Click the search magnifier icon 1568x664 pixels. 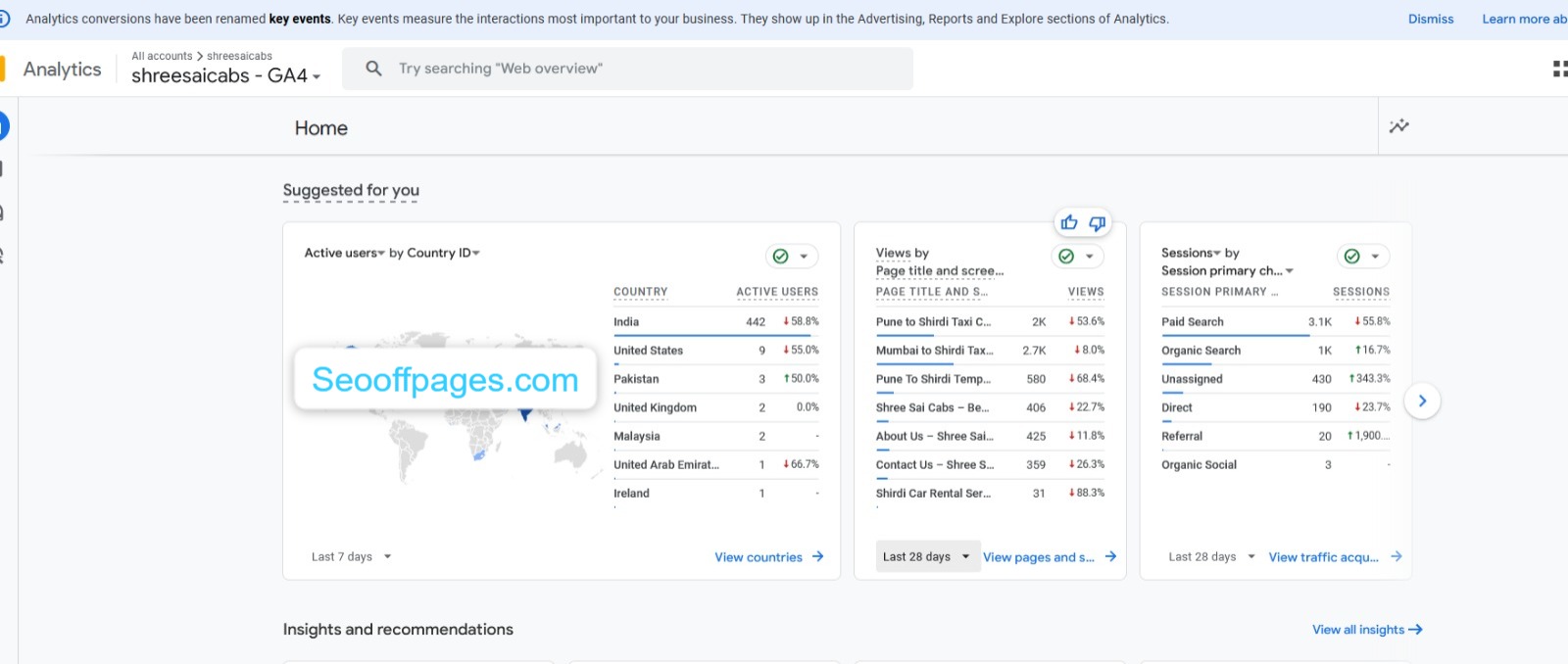coord(373,69)
